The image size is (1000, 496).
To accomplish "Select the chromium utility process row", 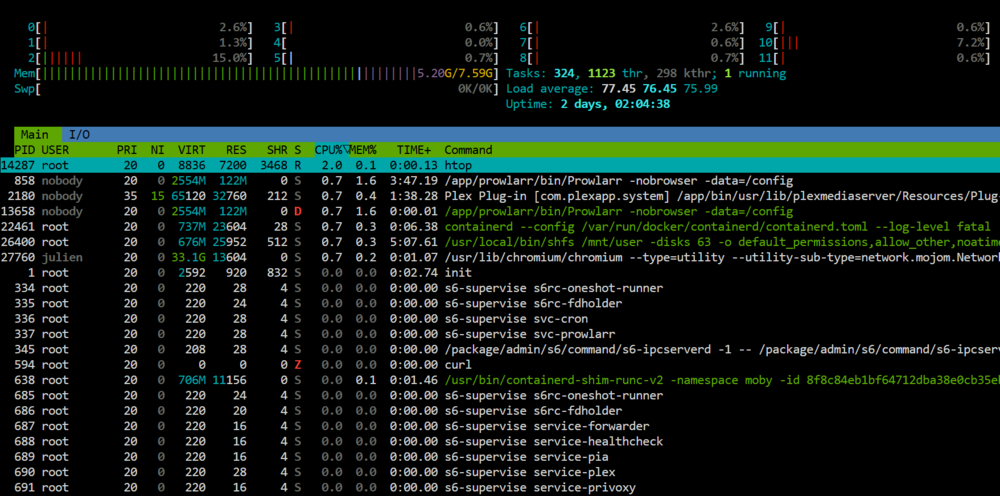I will click(x=500, y=257).
